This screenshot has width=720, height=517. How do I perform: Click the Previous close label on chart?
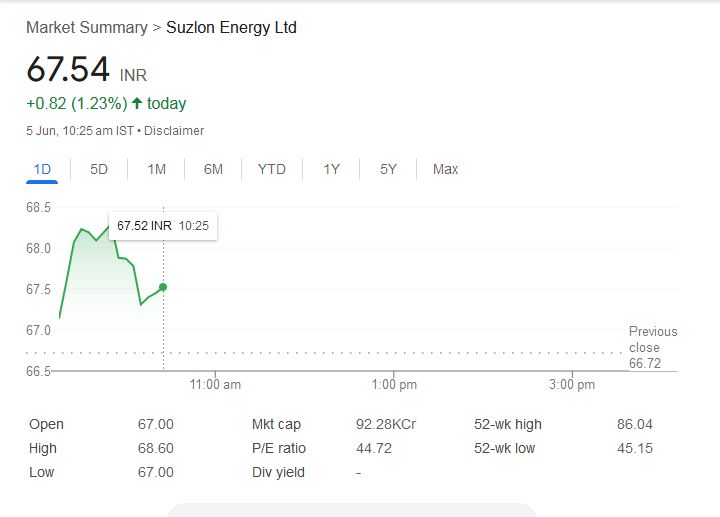pyautogui.click(x=652, y=340)
